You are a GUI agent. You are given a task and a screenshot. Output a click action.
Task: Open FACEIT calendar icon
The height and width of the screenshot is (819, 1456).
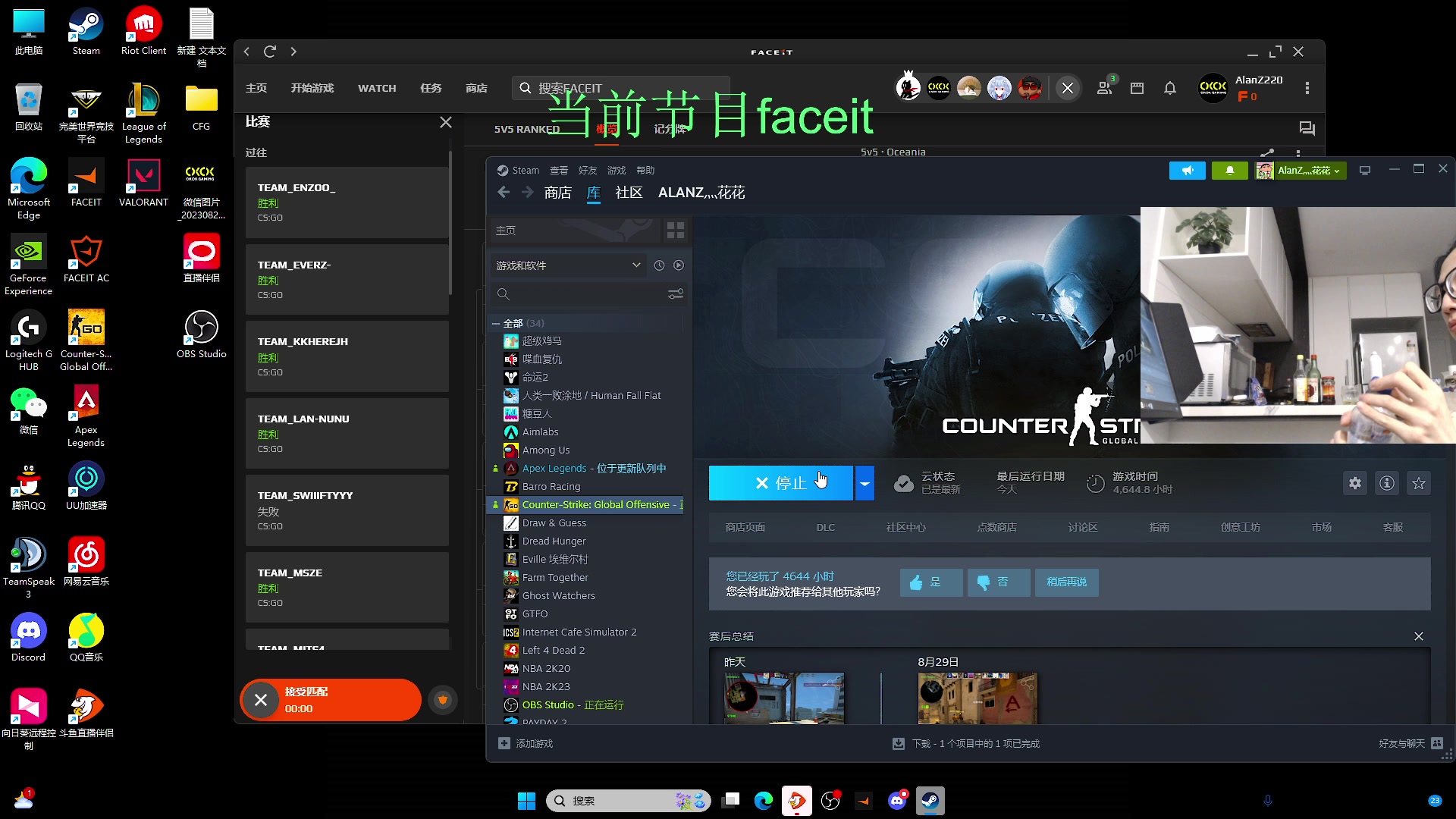coord(1137,88)
